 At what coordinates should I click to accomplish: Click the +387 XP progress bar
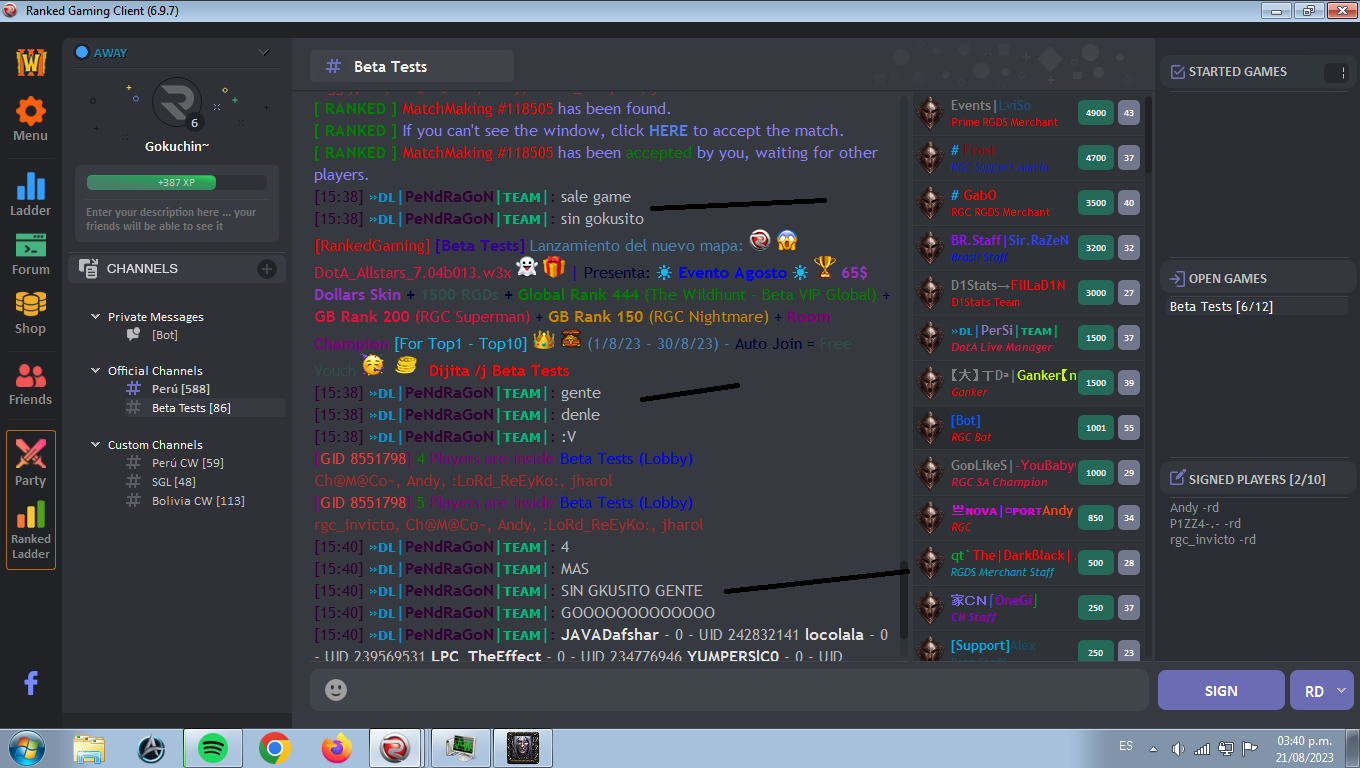[x=176, y=183]
